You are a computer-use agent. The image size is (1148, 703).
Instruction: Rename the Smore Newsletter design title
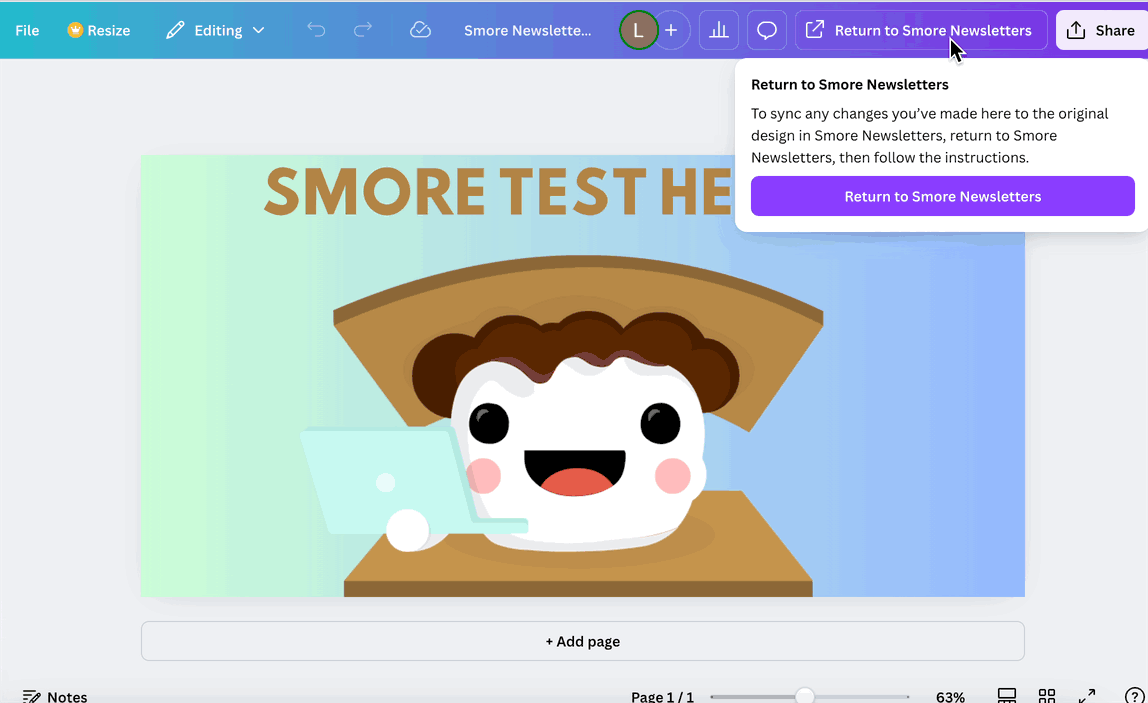click(528, 30)
